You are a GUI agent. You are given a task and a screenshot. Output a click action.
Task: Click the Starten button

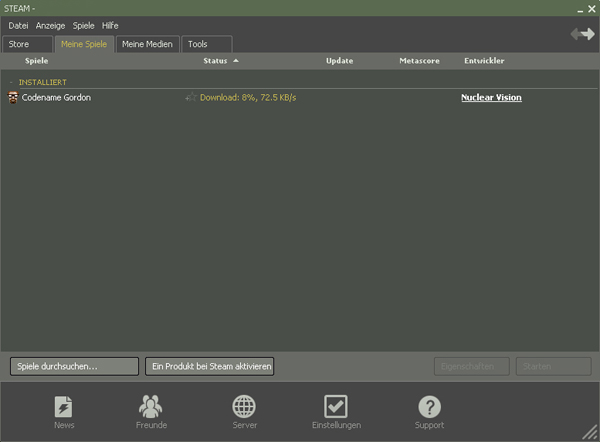point(553,366)
